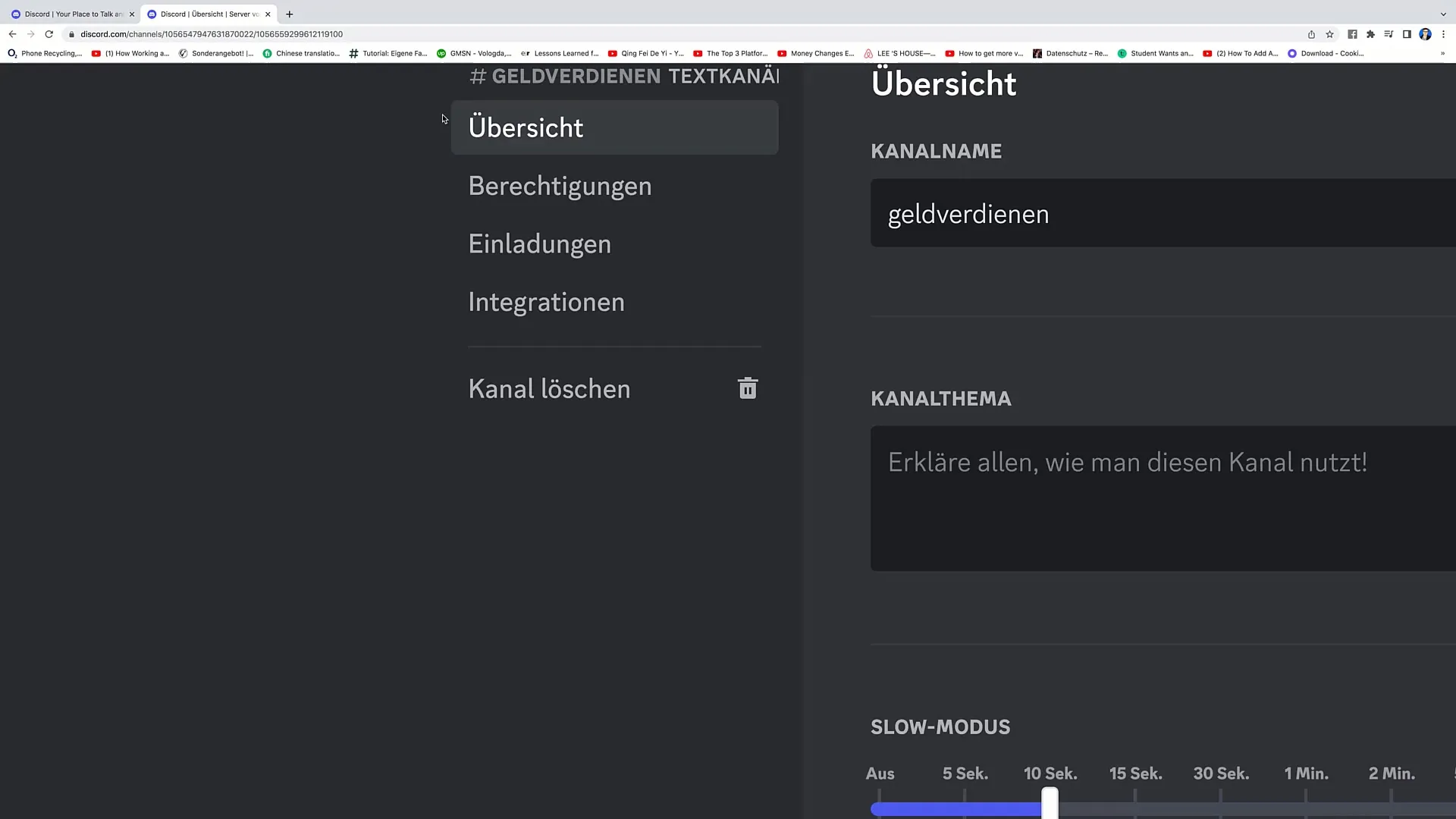Screen dimensions: 1456x819
Task: Click the large Übersicht page heading
Action: 943,83
